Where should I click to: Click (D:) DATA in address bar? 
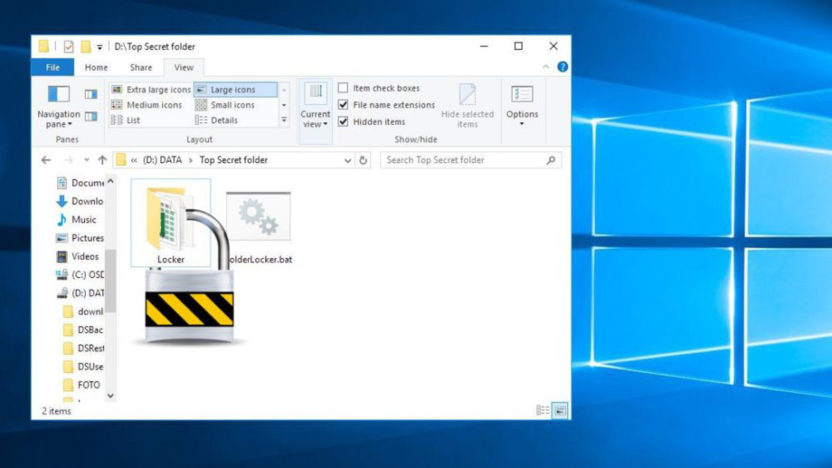pos(162,160)
